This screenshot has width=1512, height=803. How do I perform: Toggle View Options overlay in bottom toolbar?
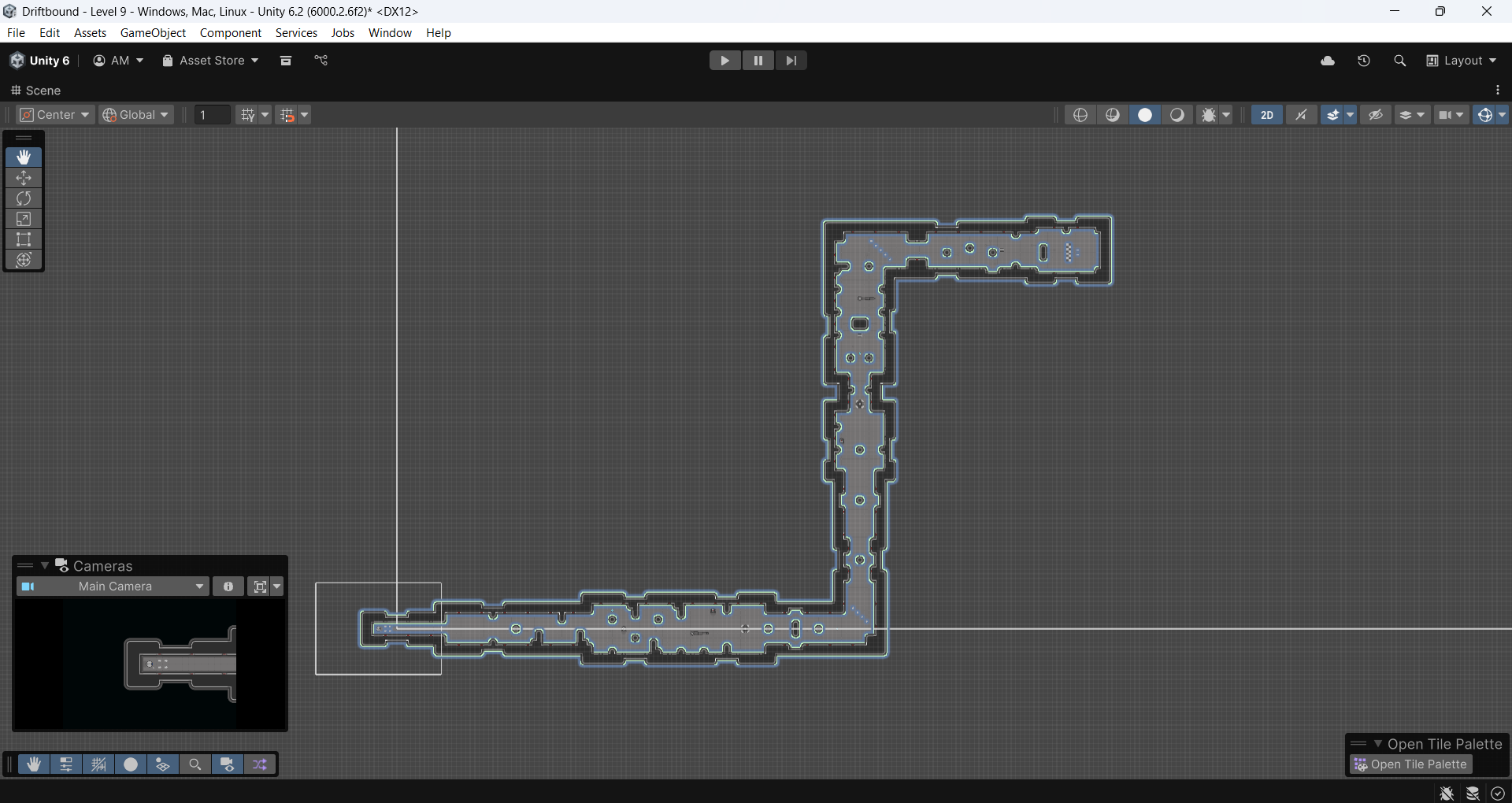[x=163, y=764]
